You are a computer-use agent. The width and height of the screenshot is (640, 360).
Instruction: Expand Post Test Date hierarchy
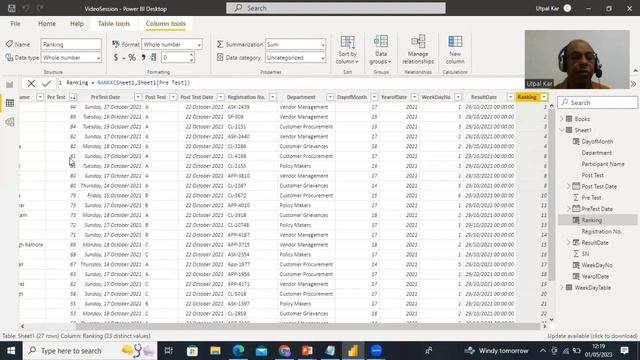(x=569, y=186)
